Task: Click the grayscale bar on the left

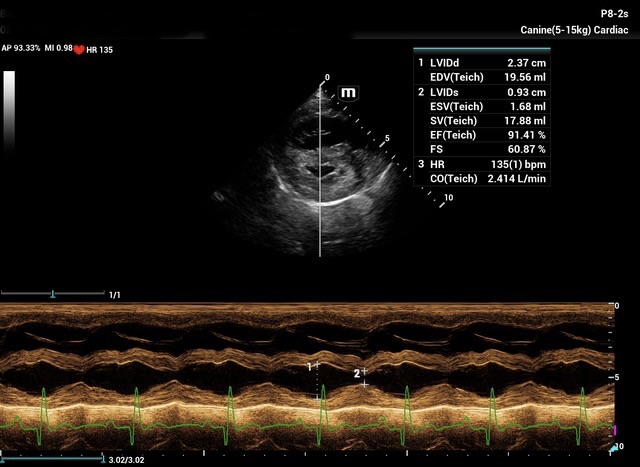Action: (9, 98)
